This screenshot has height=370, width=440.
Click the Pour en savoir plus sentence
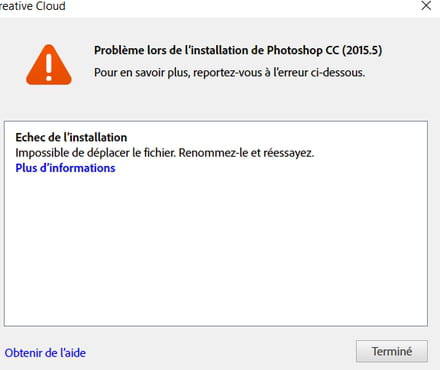pos(229,72)
